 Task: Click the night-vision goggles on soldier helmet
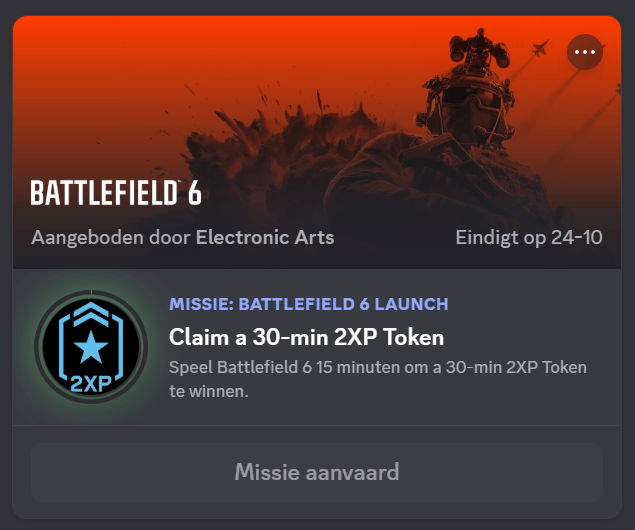[x=479, y=51]
